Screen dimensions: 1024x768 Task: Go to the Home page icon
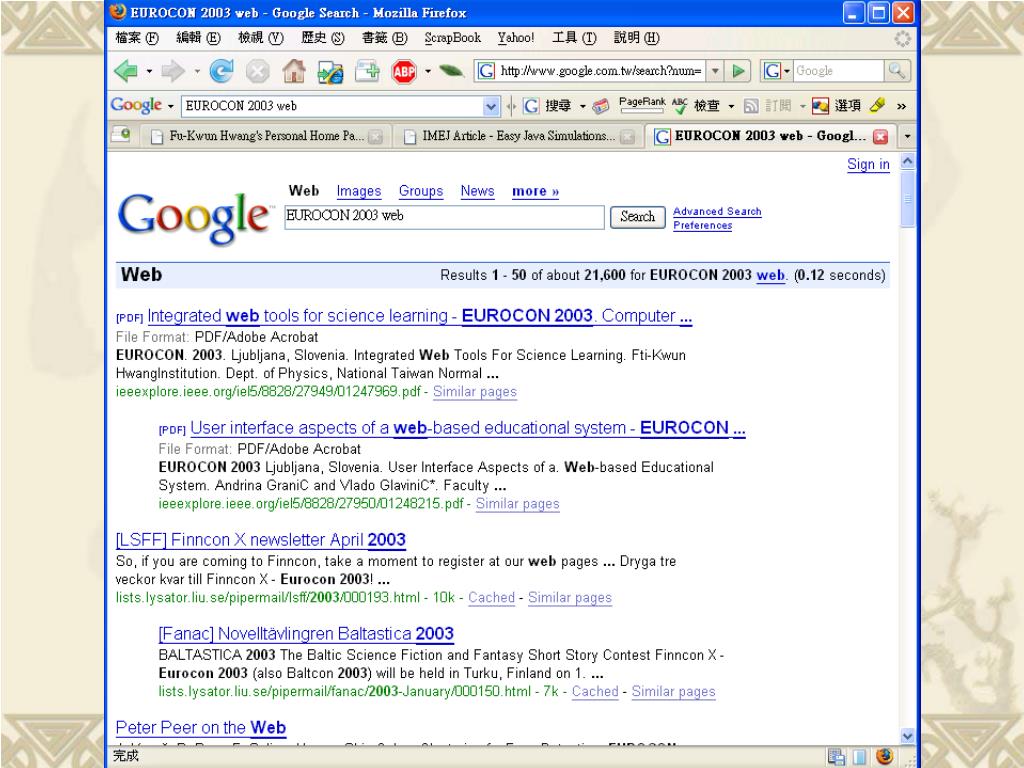click(294, 71)
